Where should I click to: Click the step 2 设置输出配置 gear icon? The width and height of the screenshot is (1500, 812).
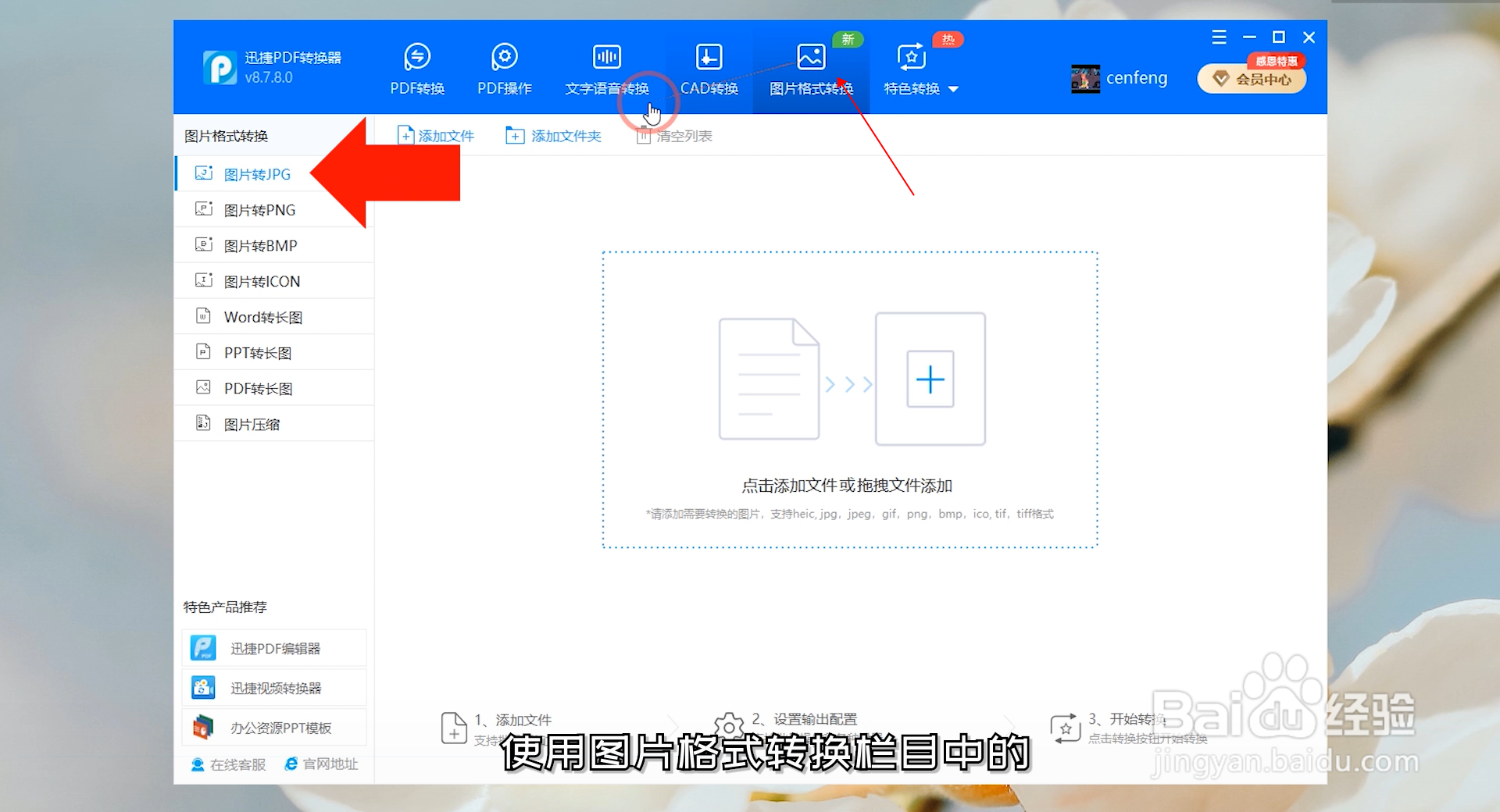(729, 727)
